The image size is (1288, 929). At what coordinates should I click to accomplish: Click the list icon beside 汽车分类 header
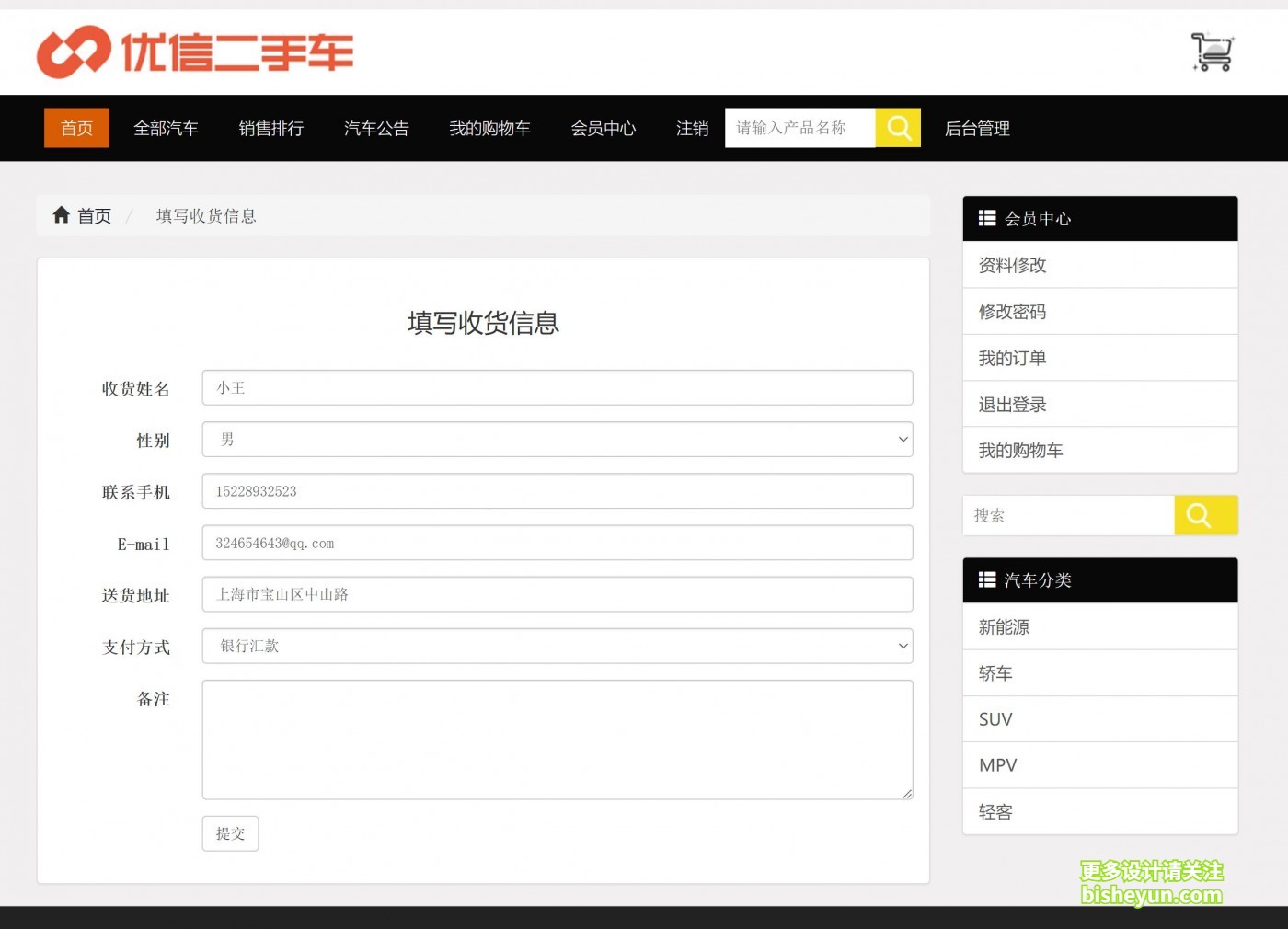[987, 579]
